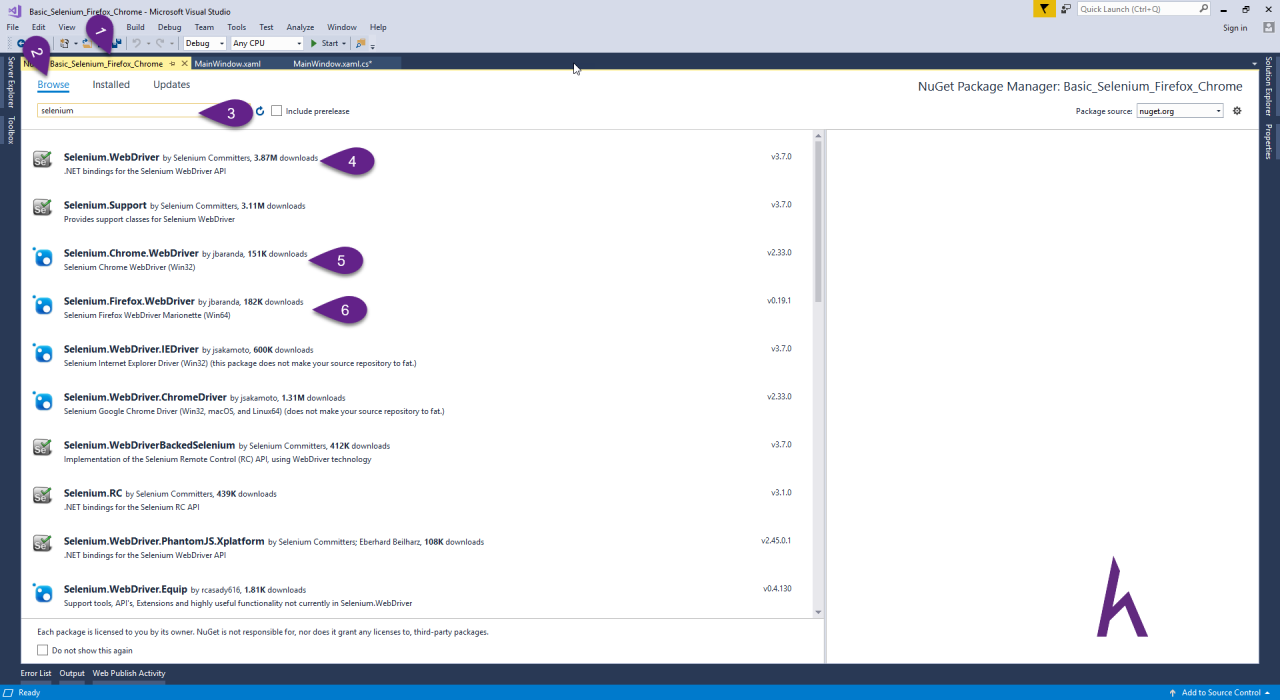1280x700 pixels.
Task: Switch to the MainWindow.xaml document tab
Action: 228,63
